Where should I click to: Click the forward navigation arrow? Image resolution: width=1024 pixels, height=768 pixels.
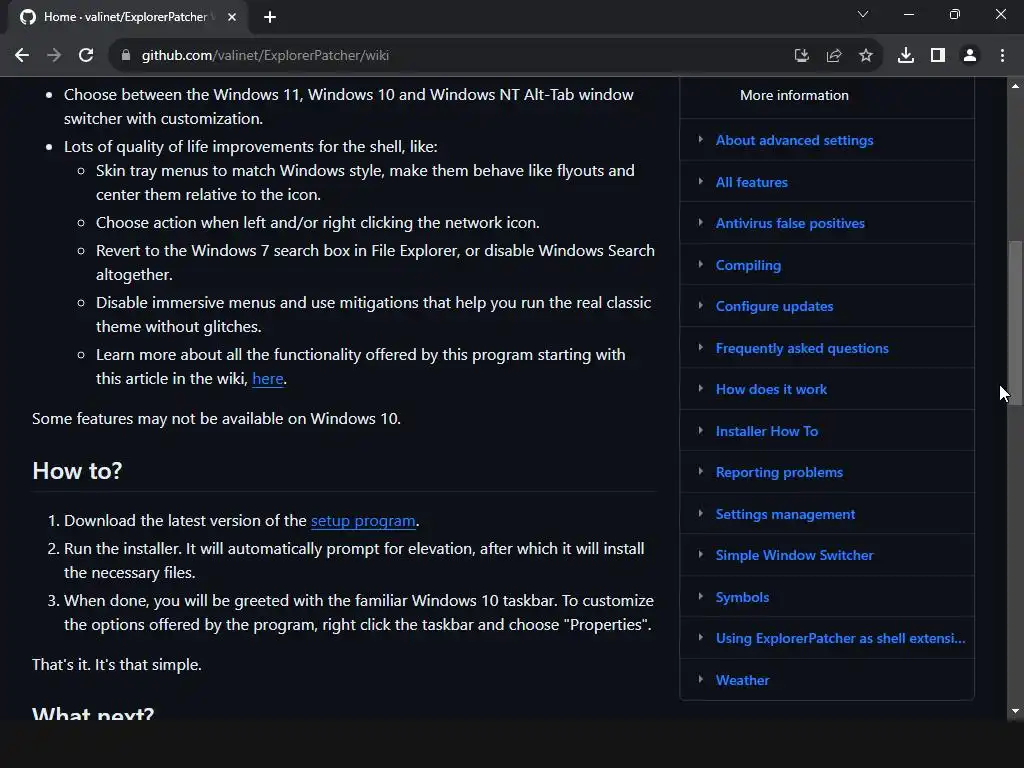(54, 56)
